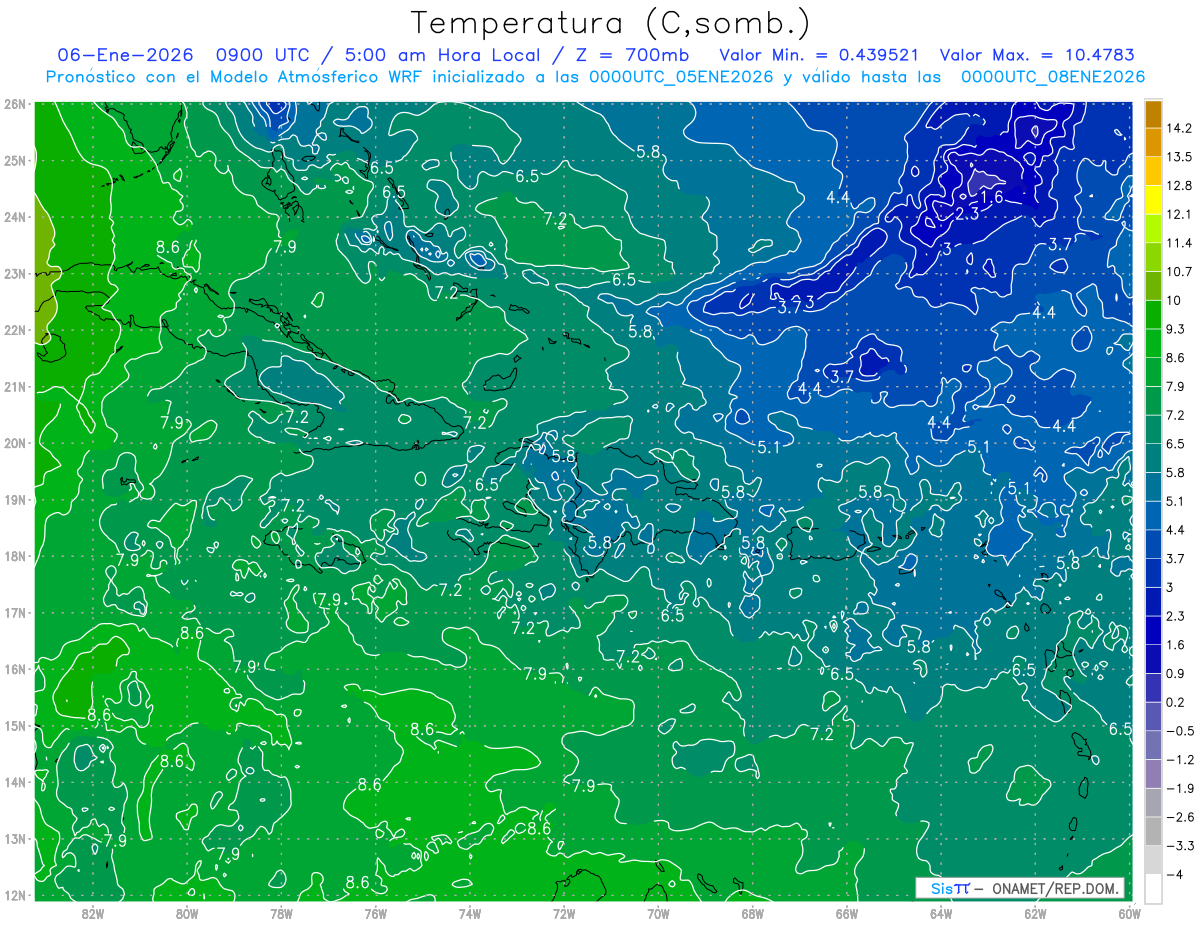
Task: Click the 74W longitude axis label
Action: point(469,913)
